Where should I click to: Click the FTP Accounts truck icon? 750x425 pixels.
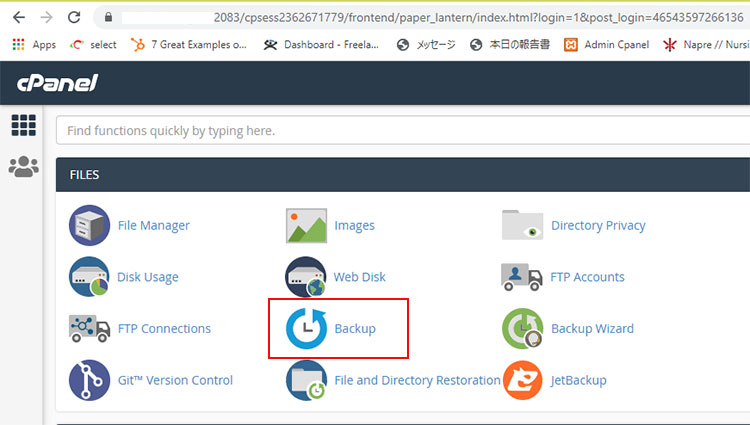point(521,277)
